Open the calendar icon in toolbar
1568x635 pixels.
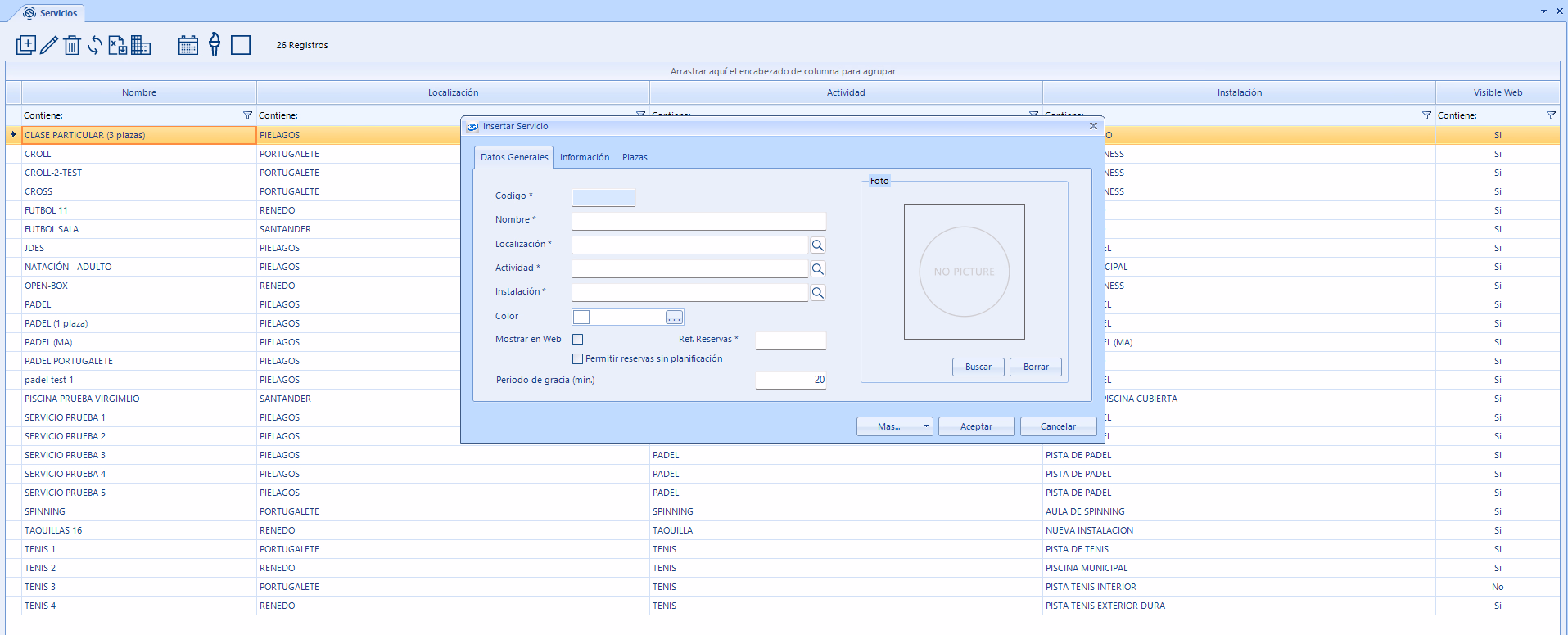pyautogui.click(x=188, y=45)
